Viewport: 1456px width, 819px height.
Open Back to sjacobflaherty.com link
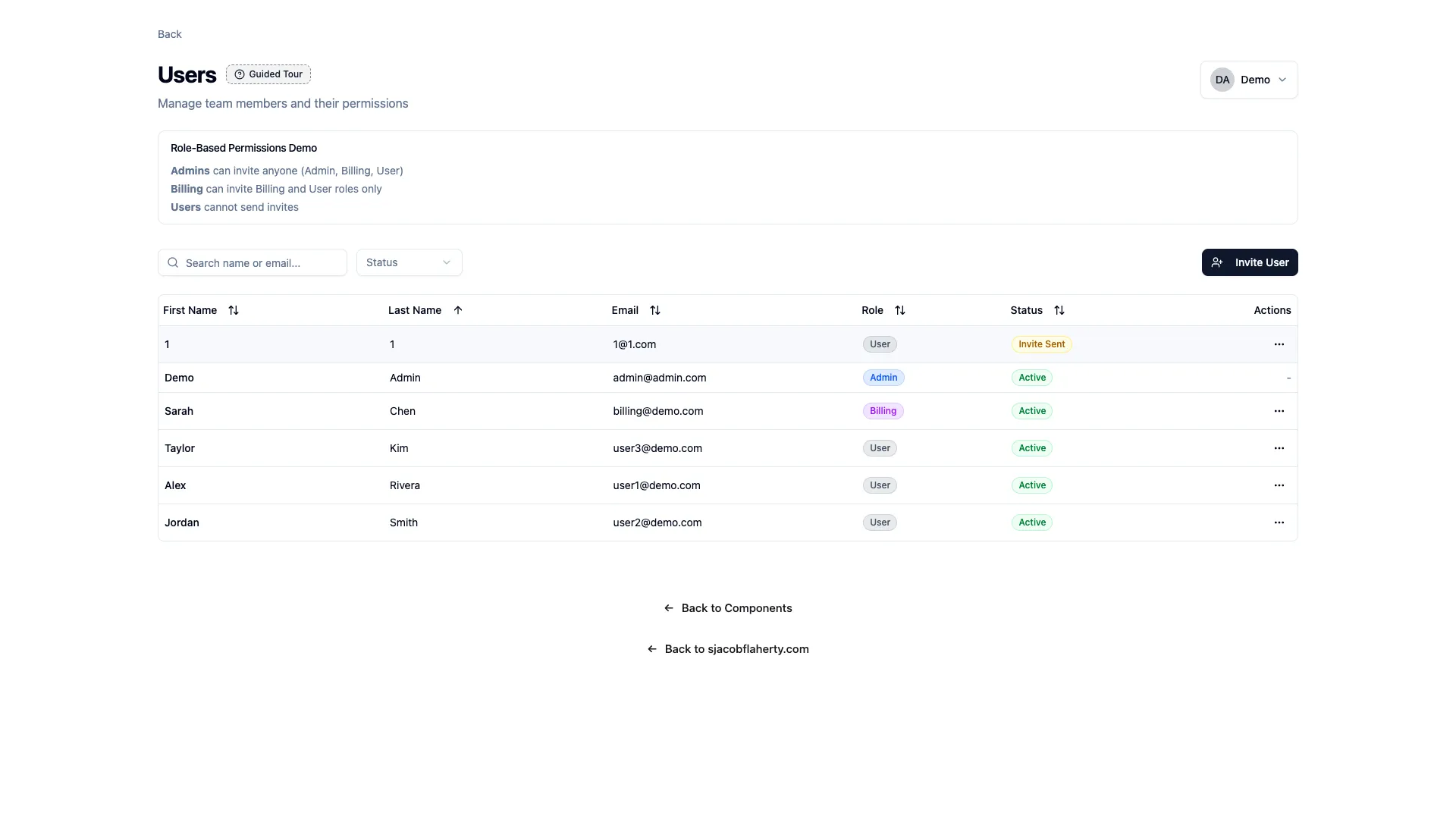click(728, 649)
